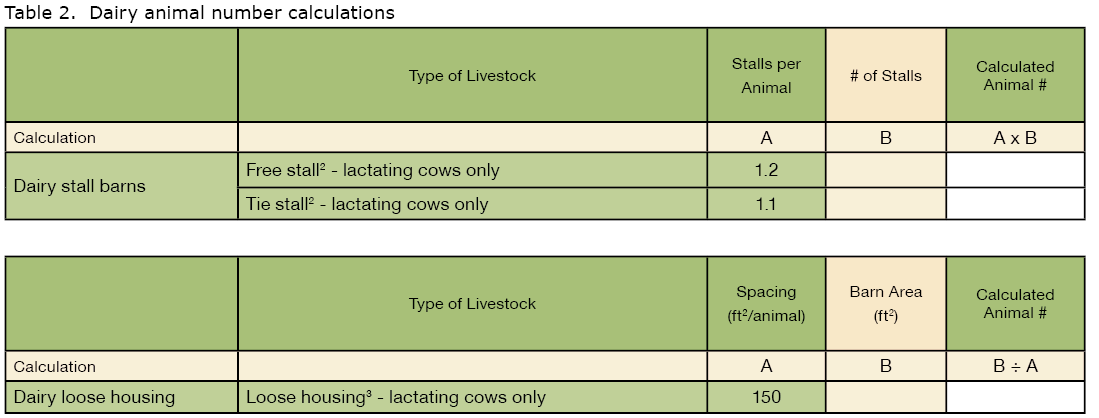The width and height of the screenshot is (1099, 418).
Task: Click the 'A x B' formula cell
Action: pyautogui.click(x=1015, y=137)
